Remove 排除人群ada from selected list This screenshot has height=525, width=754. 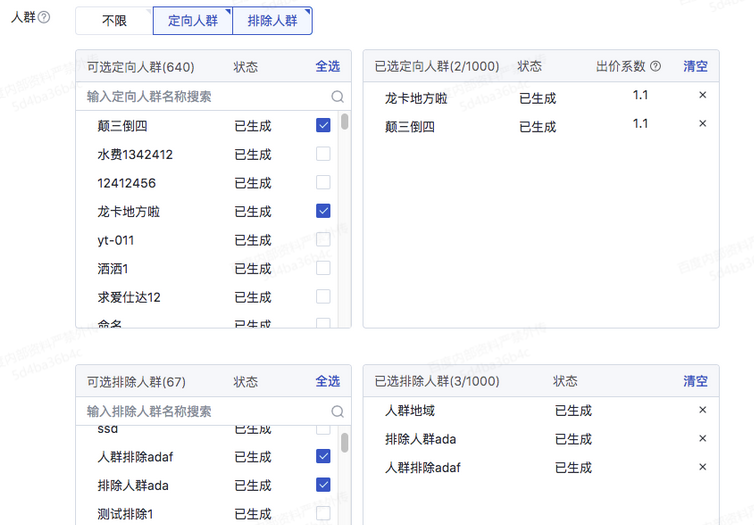(x=703, y=438)
